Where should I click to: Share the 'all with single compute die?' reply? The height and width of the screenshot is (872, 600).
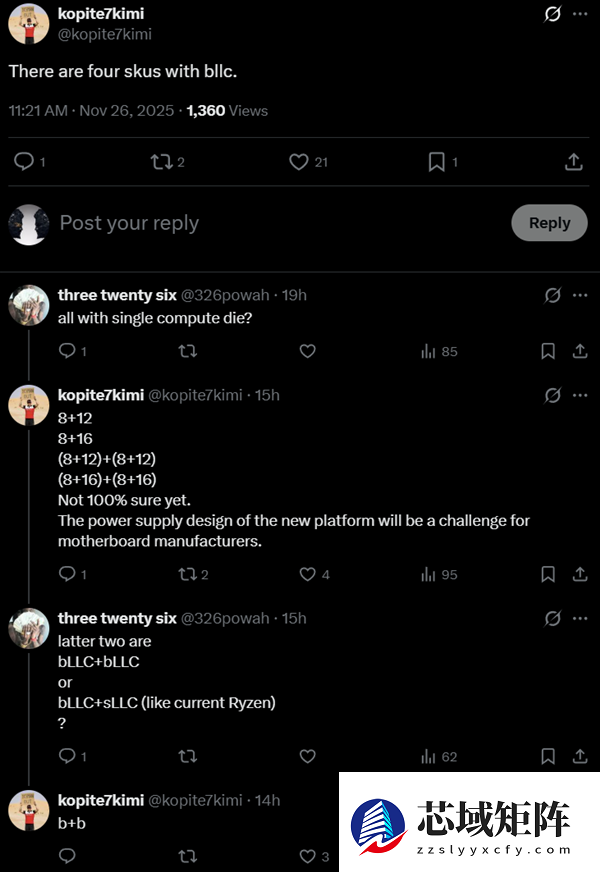tap(580, 351)
